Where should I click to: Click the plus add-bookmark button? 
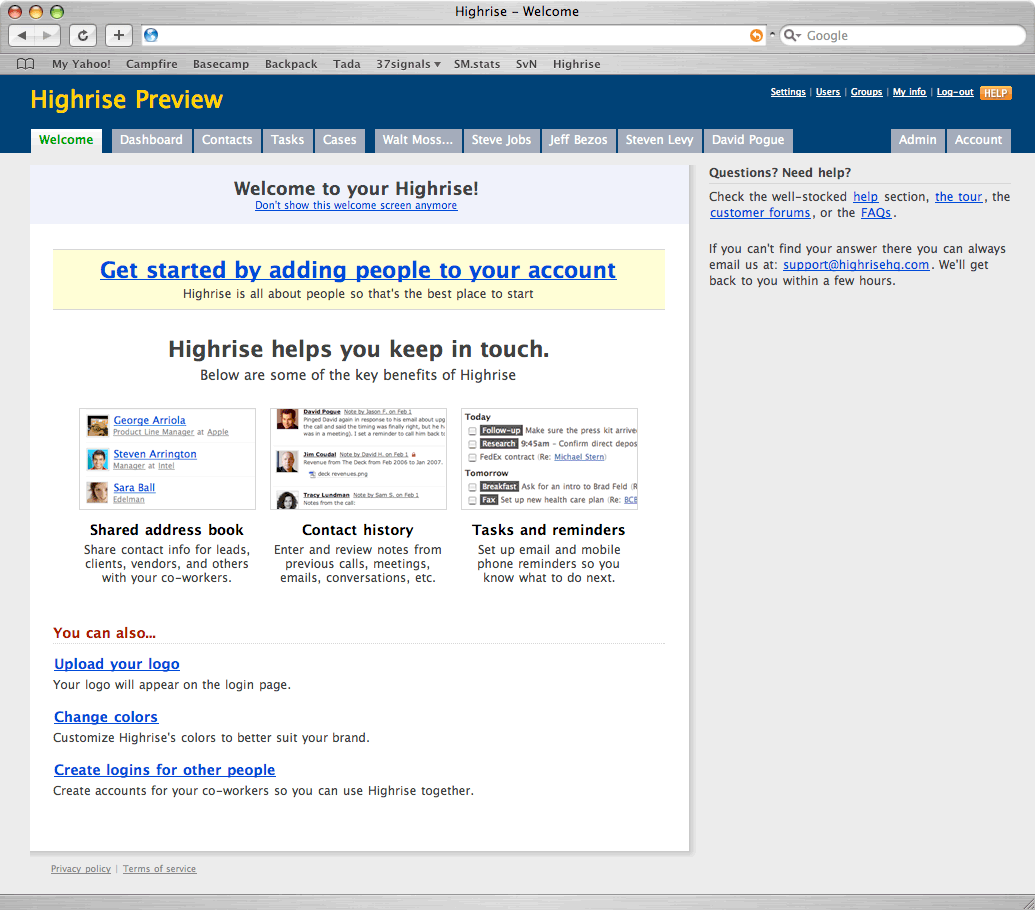(x=119, y=36)
